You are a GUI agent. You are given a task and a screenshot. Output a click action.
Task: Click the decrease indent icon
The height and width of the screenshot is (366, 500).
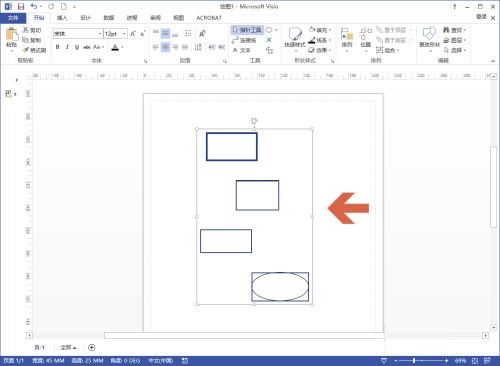tap(212, 47)
